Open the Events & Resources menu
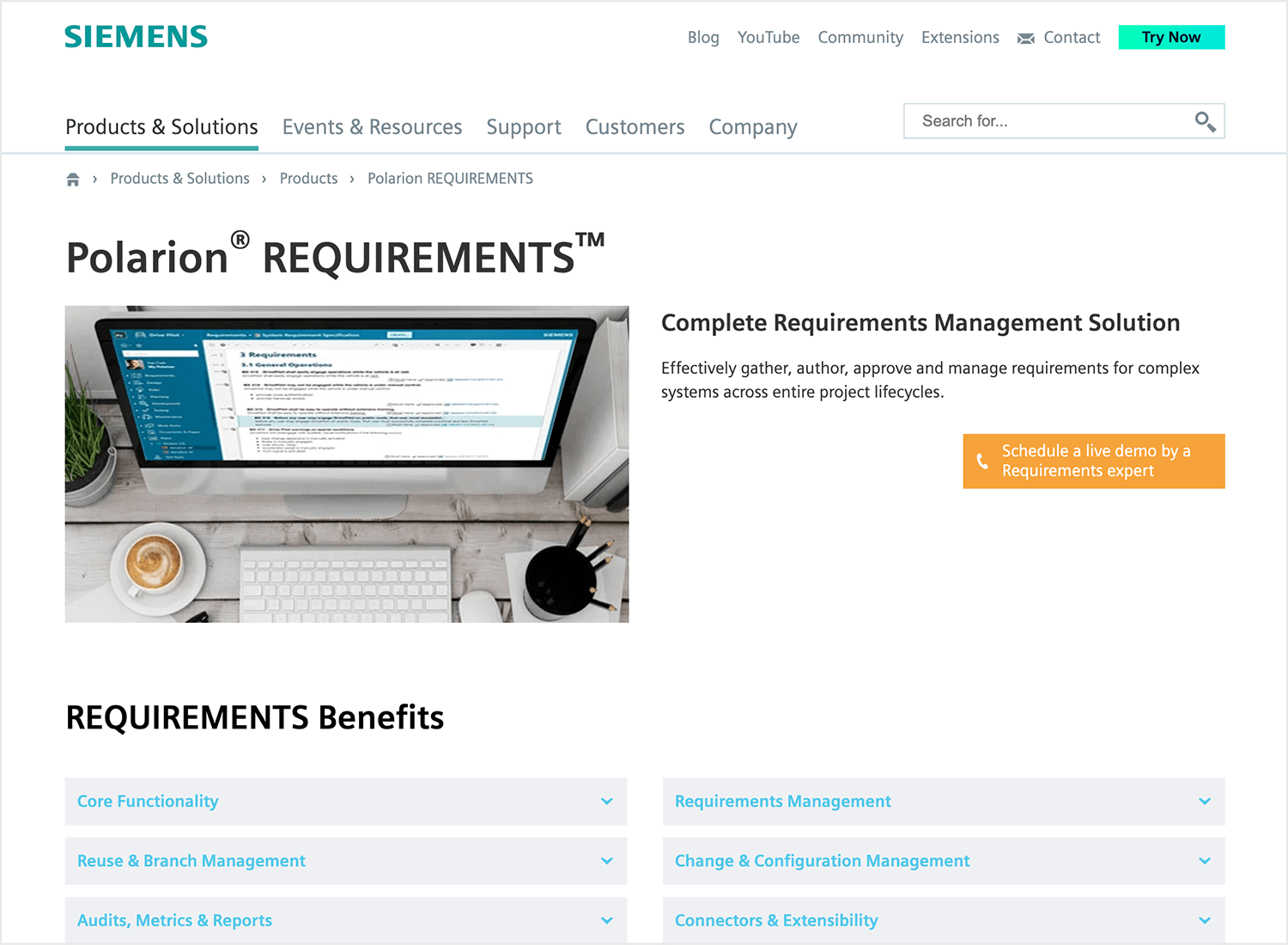 click(x=372, y=127)
